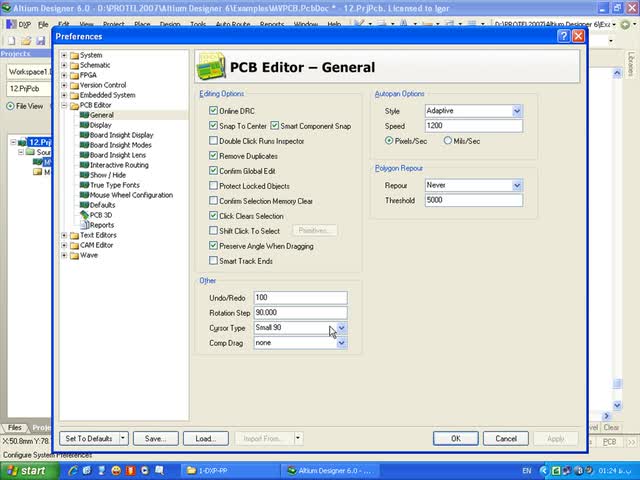Select the General page icon under PCB Editor
The width and height of the screenshot is (640, 480).
pyautogui.click(x=84, y=115)
